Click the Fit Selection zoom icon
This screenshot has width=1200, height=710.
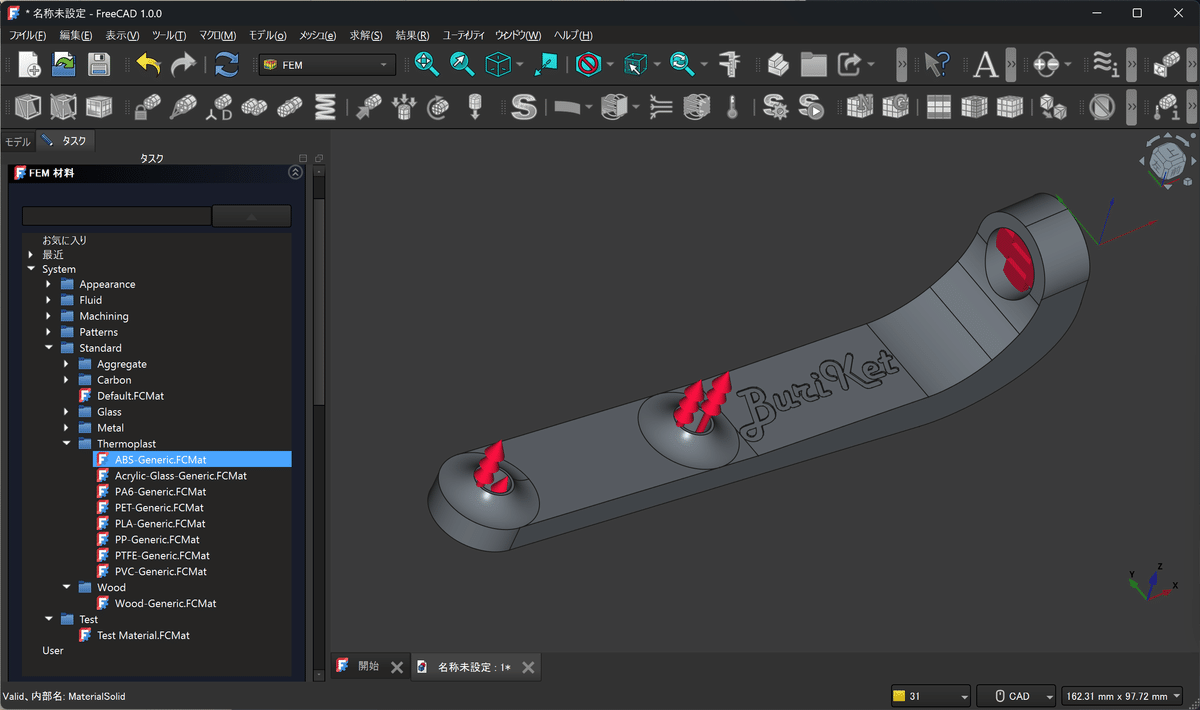(462, 64)
